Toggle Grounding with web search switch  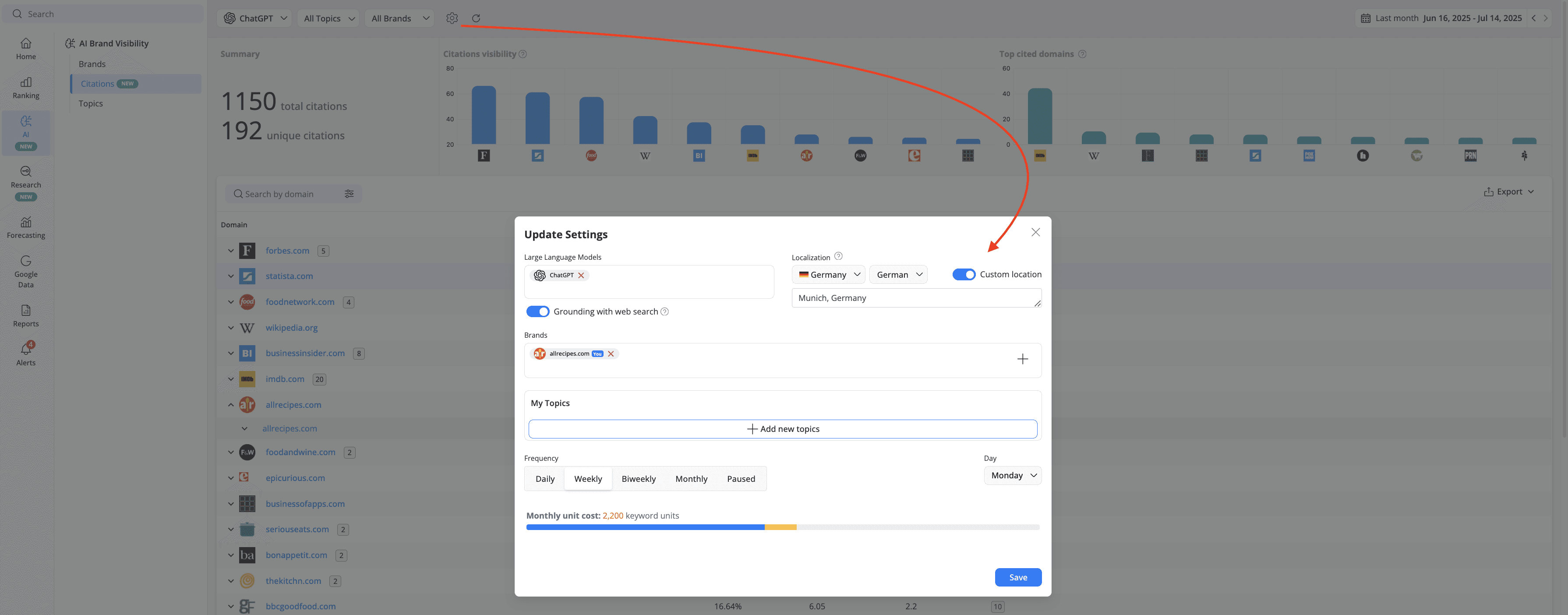537,311
